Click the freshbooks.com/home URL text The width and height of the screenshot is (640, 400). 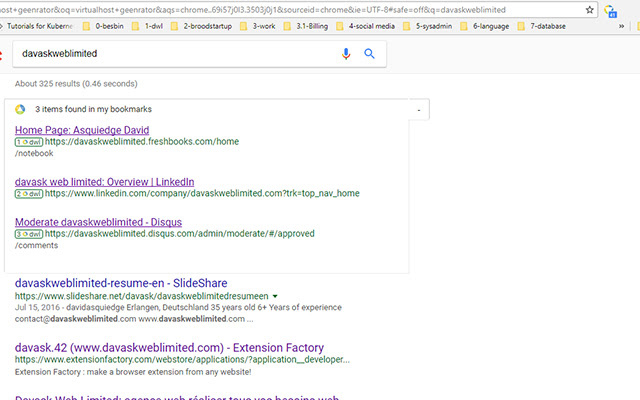point(142,142)
